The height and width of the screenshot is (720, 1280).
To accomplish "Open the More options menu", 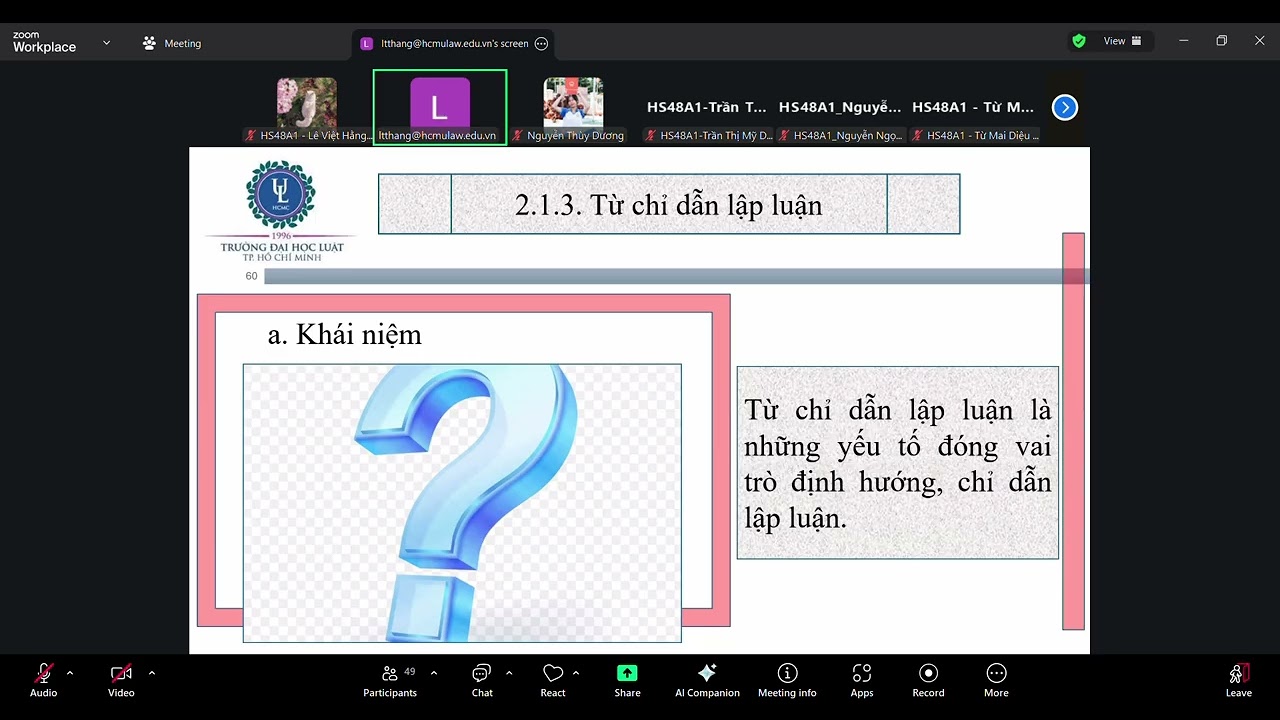I will 996,680.
